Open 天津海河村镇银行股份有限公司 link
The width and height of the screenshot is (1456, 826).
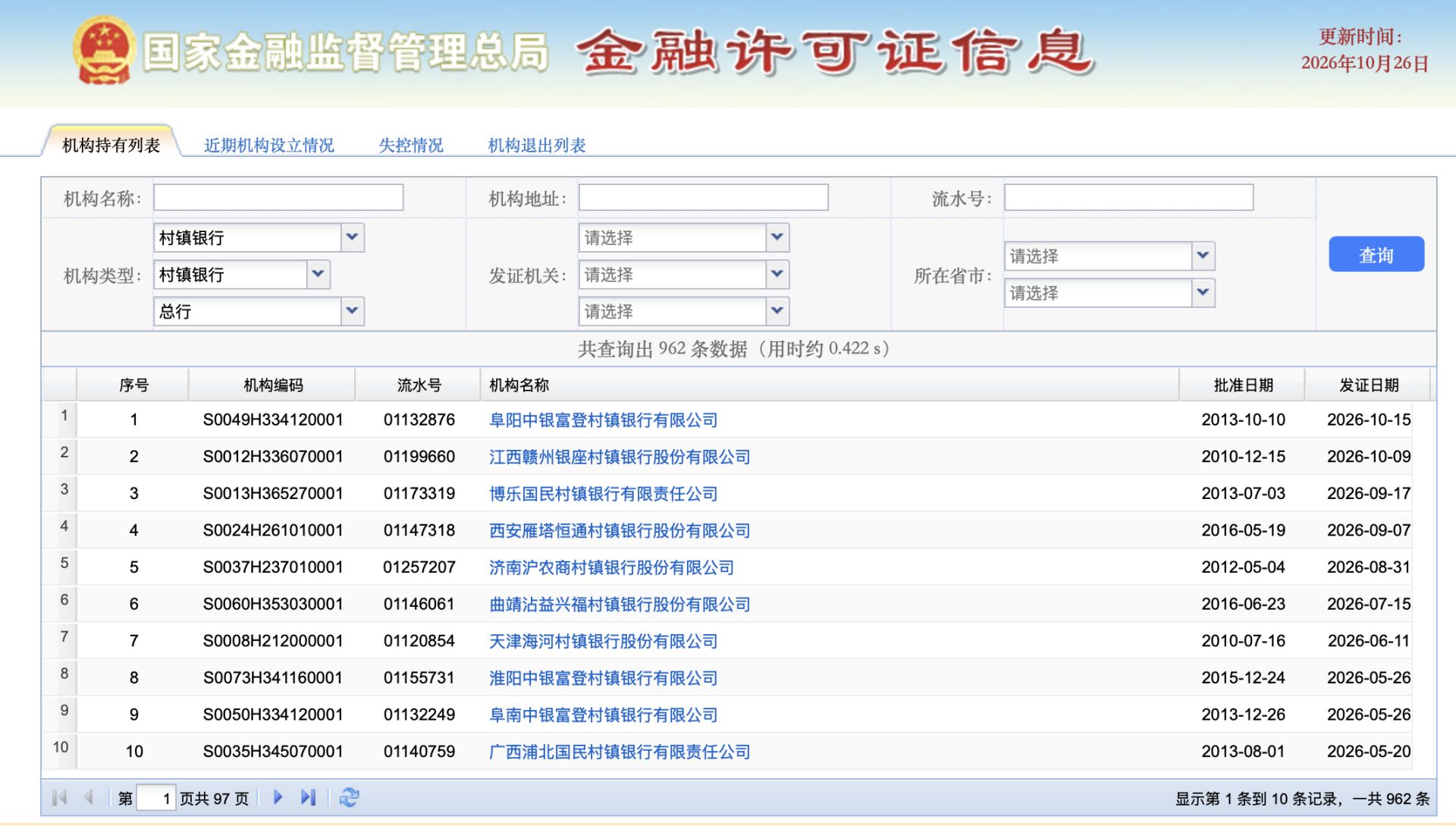pyautogui.click(x=604, y=642)
